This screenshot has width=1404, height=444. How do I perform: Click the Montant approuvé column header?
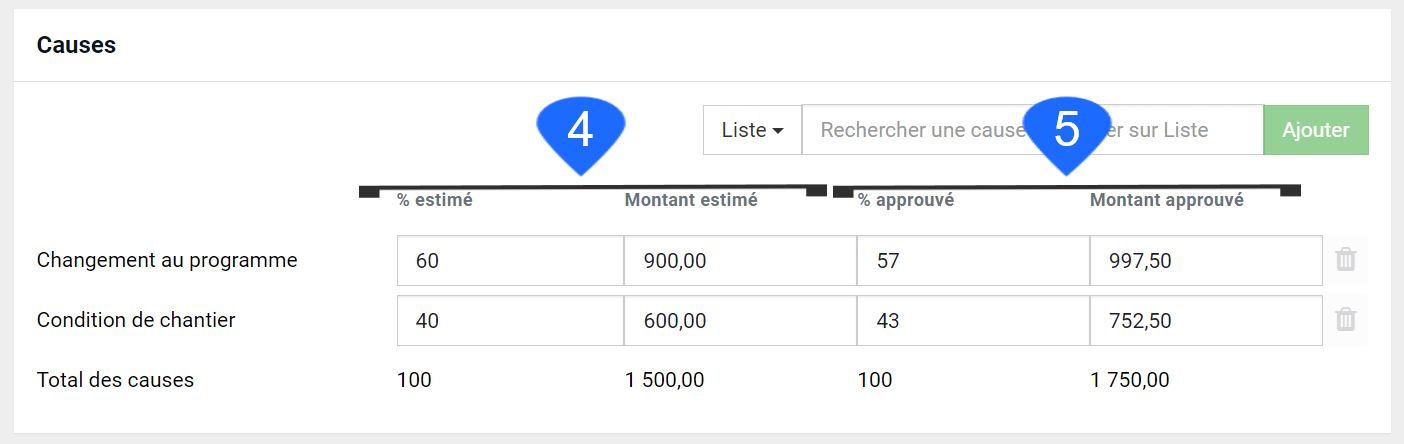(1167, 200)
